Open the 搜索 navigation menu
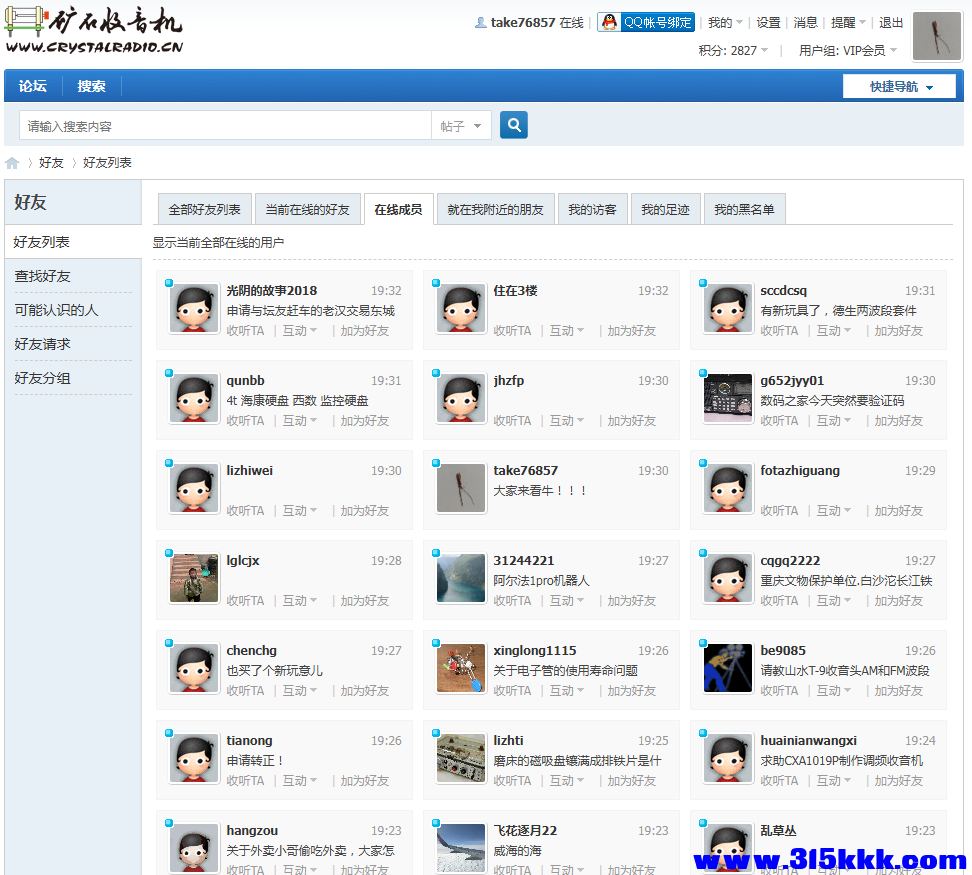Screen dimensions: 972x875 [x=91, y=86]
